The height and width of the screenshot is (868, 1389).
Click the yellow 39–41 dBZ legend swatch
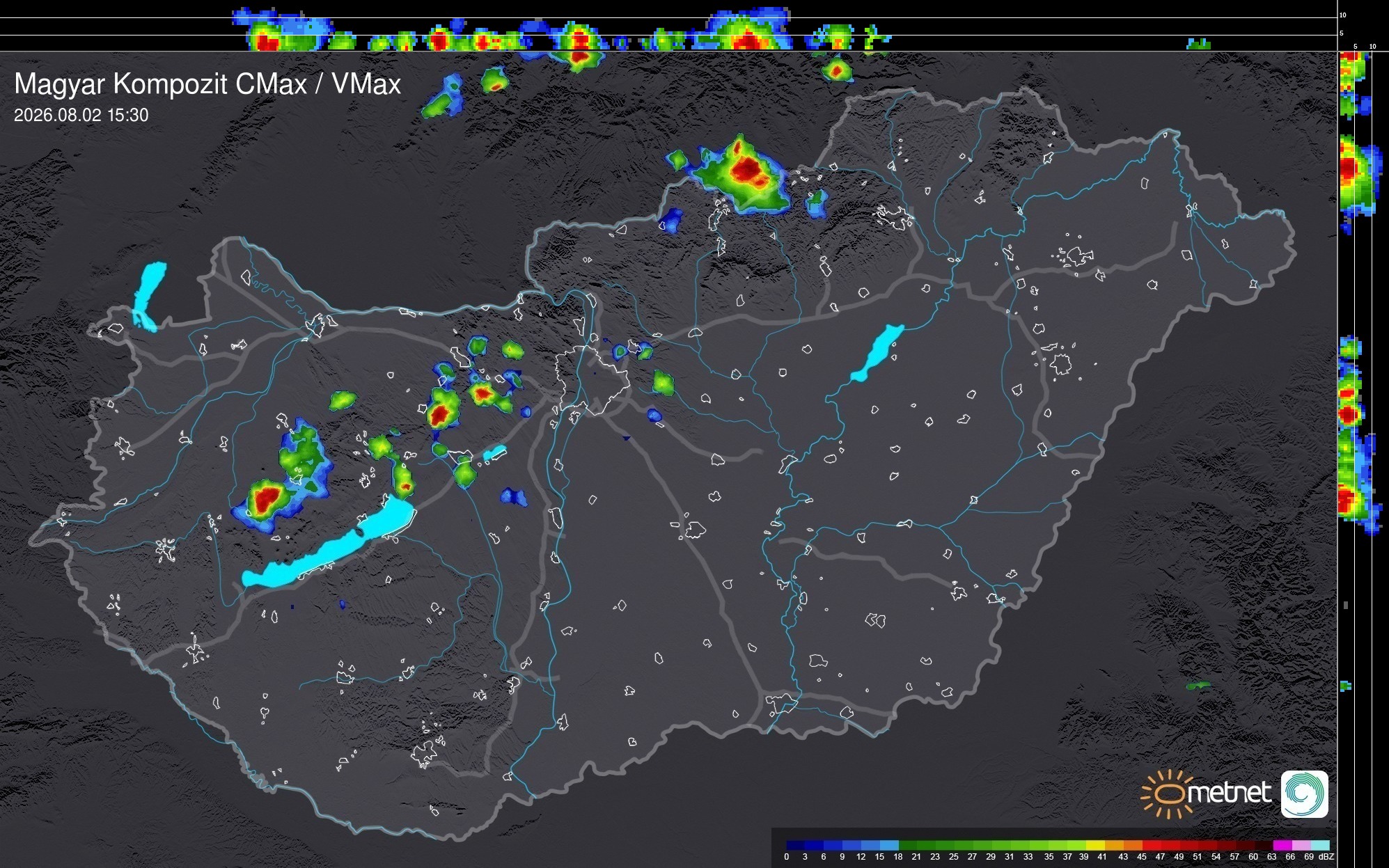pos(1095,845)
